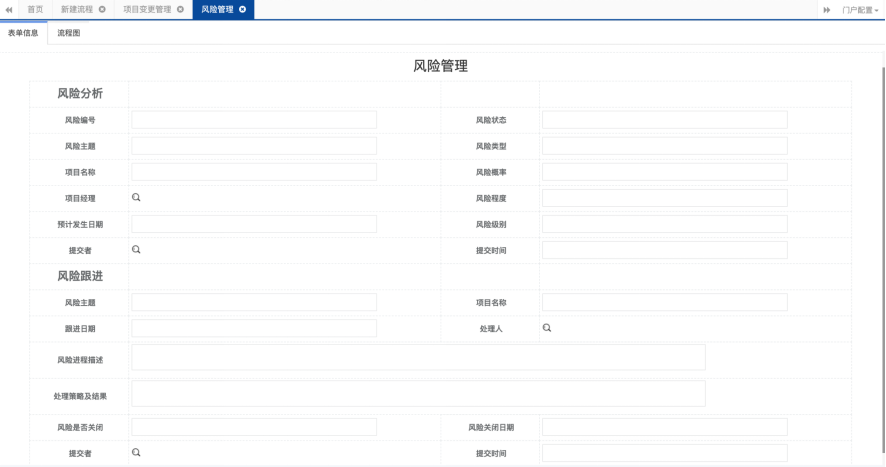The image size is (886, 467).
Task: Click the 项目名称 field under 风险跟进
Action: pyautogui.click(x=664, y=302)
